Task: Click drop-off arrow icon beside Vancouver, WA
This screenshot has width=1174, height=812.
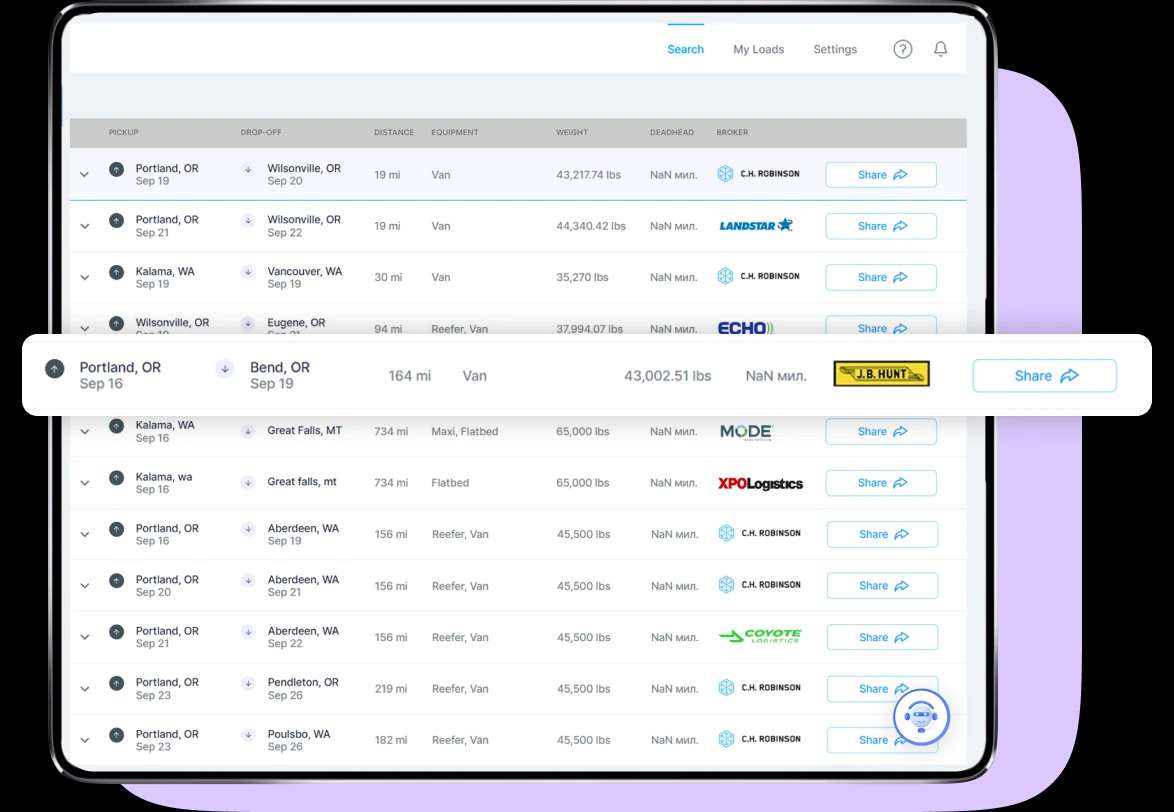Action: point(248,272)
